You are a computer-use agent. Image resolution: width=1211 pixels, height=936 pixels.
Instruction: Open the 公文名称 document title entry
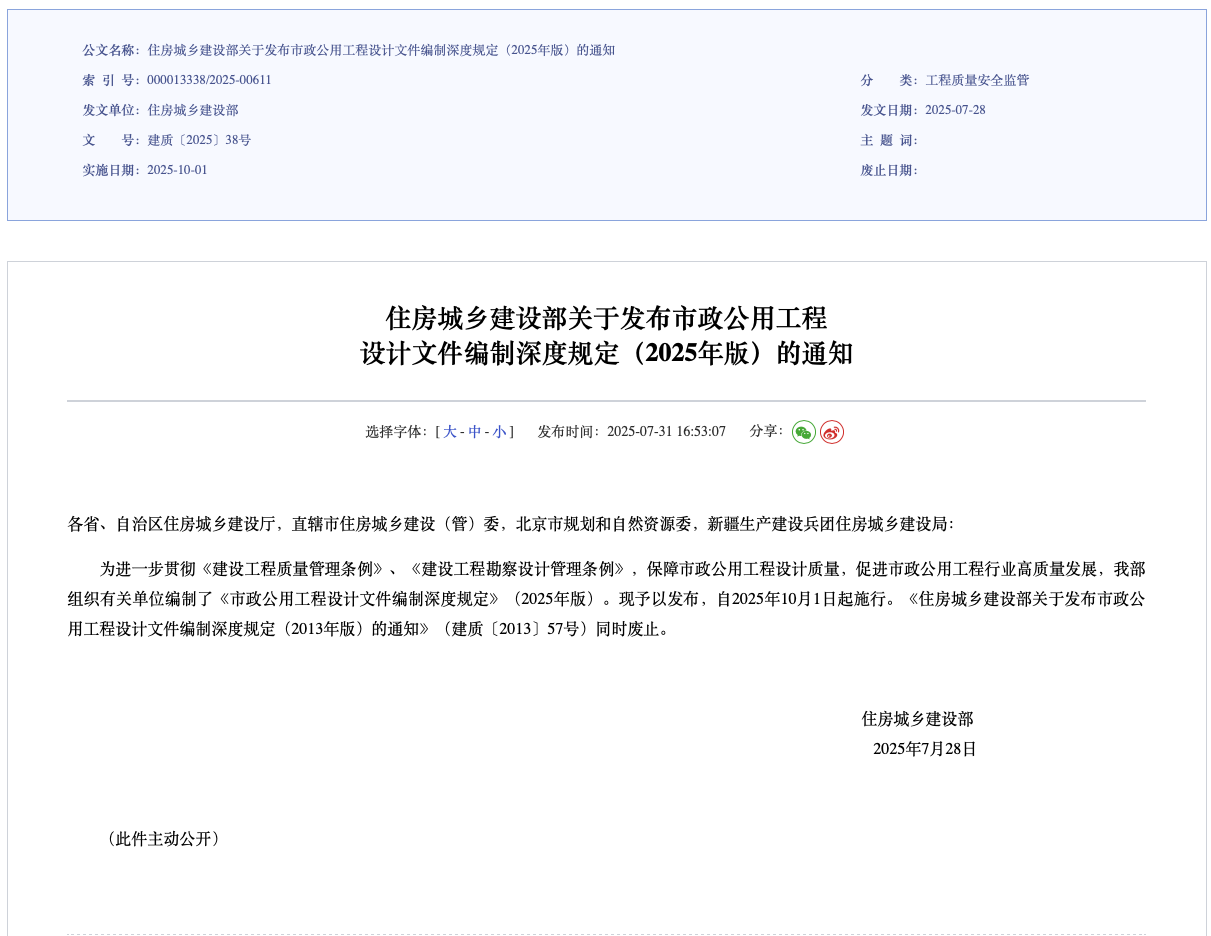[380, 50]
